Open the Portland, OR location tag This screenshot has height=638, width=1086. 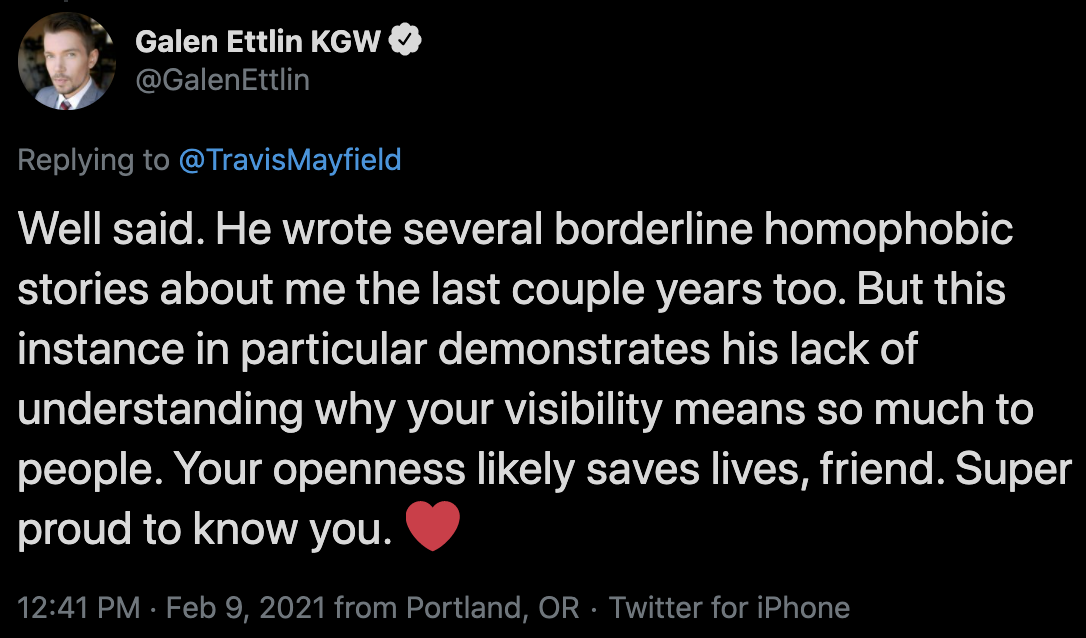pos(492,608)
